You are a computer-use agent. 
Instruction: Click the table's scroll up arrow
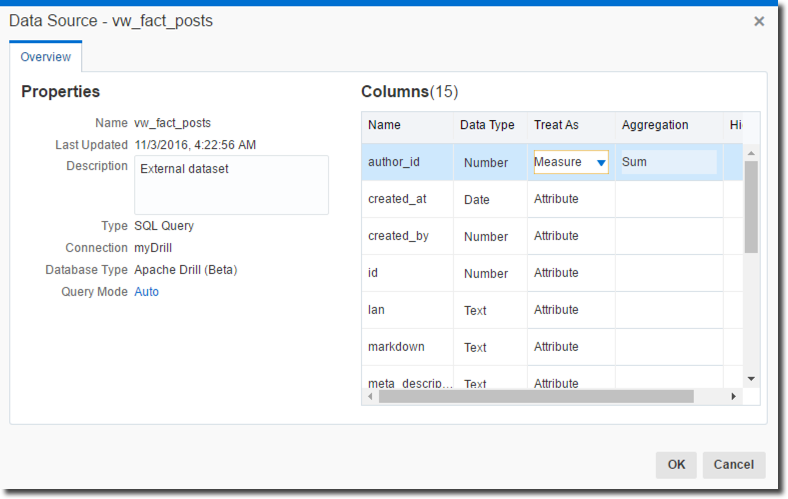point(751,153)
